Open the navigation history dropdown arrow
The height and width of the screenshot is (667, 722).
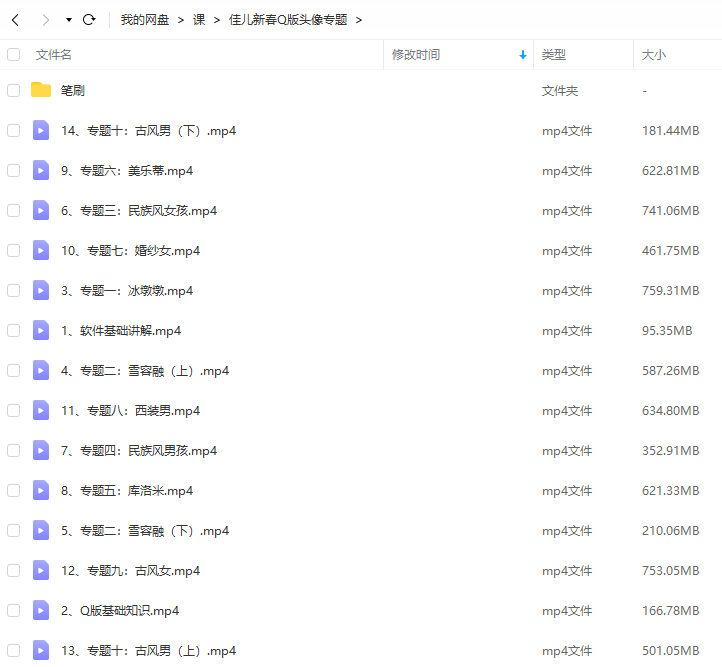[x=68, y=20]
